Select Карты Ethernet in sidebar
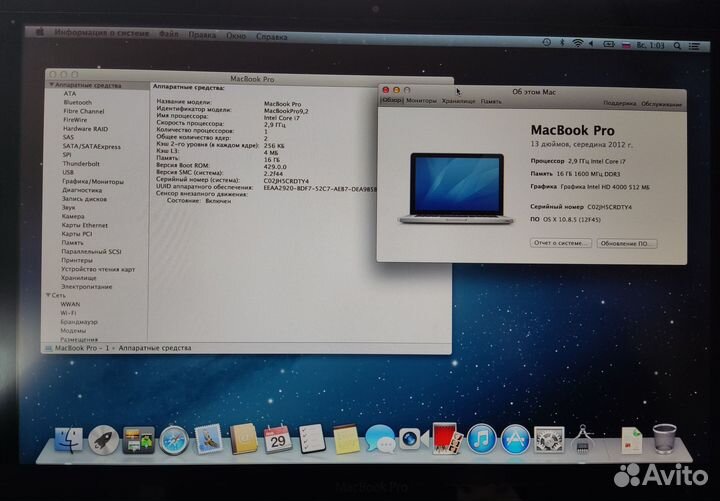This screenshot has width=720, height=501. click(84, 225)
